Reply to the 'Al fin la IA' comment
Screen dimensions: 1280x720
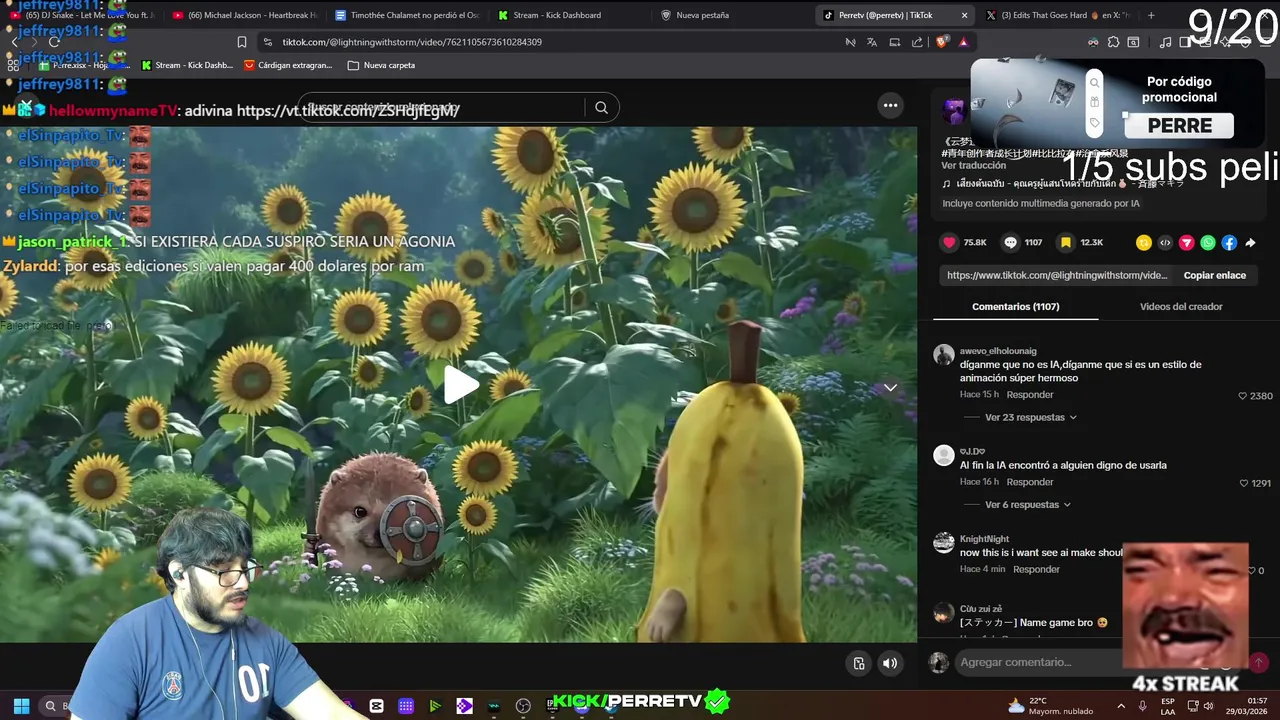[x=1030, y=482]
